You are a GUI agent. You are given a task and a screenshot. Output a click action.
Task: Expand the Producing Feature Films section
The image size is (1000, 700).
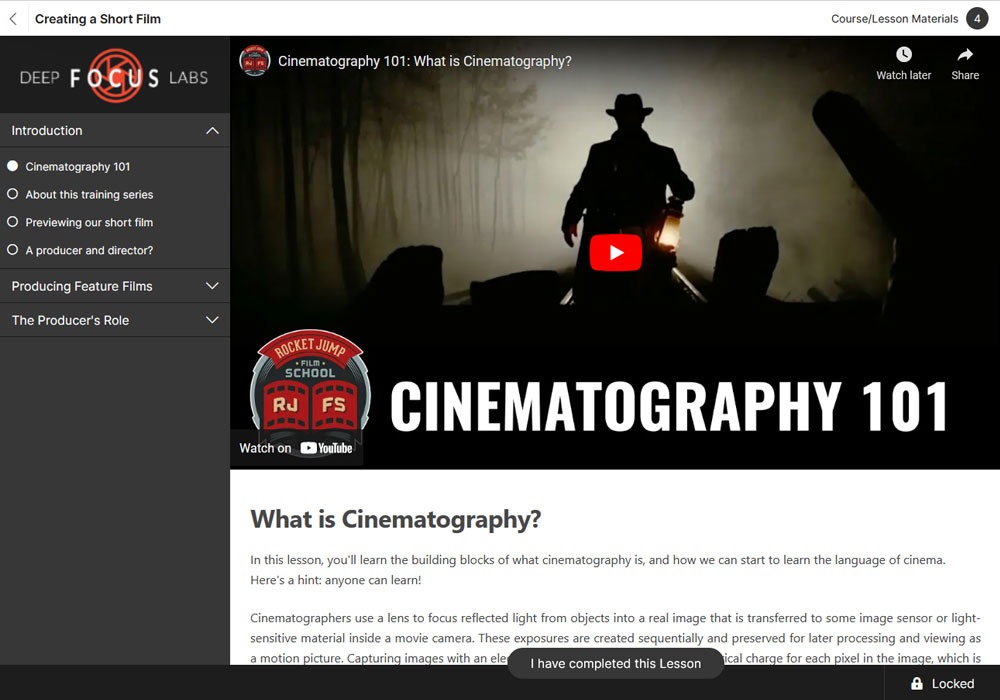[212, 286]
